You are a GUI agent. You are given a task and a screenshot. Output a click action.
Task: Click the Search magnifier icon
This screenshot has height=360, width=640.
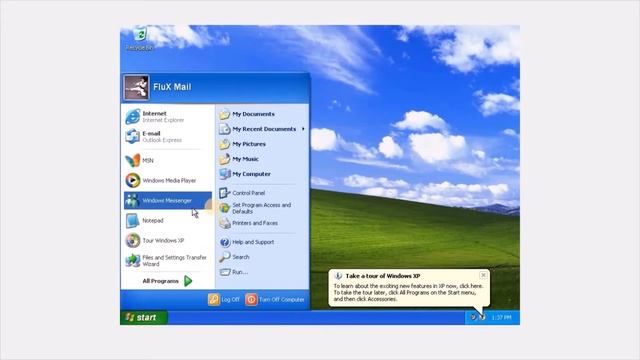coord(224,257)
